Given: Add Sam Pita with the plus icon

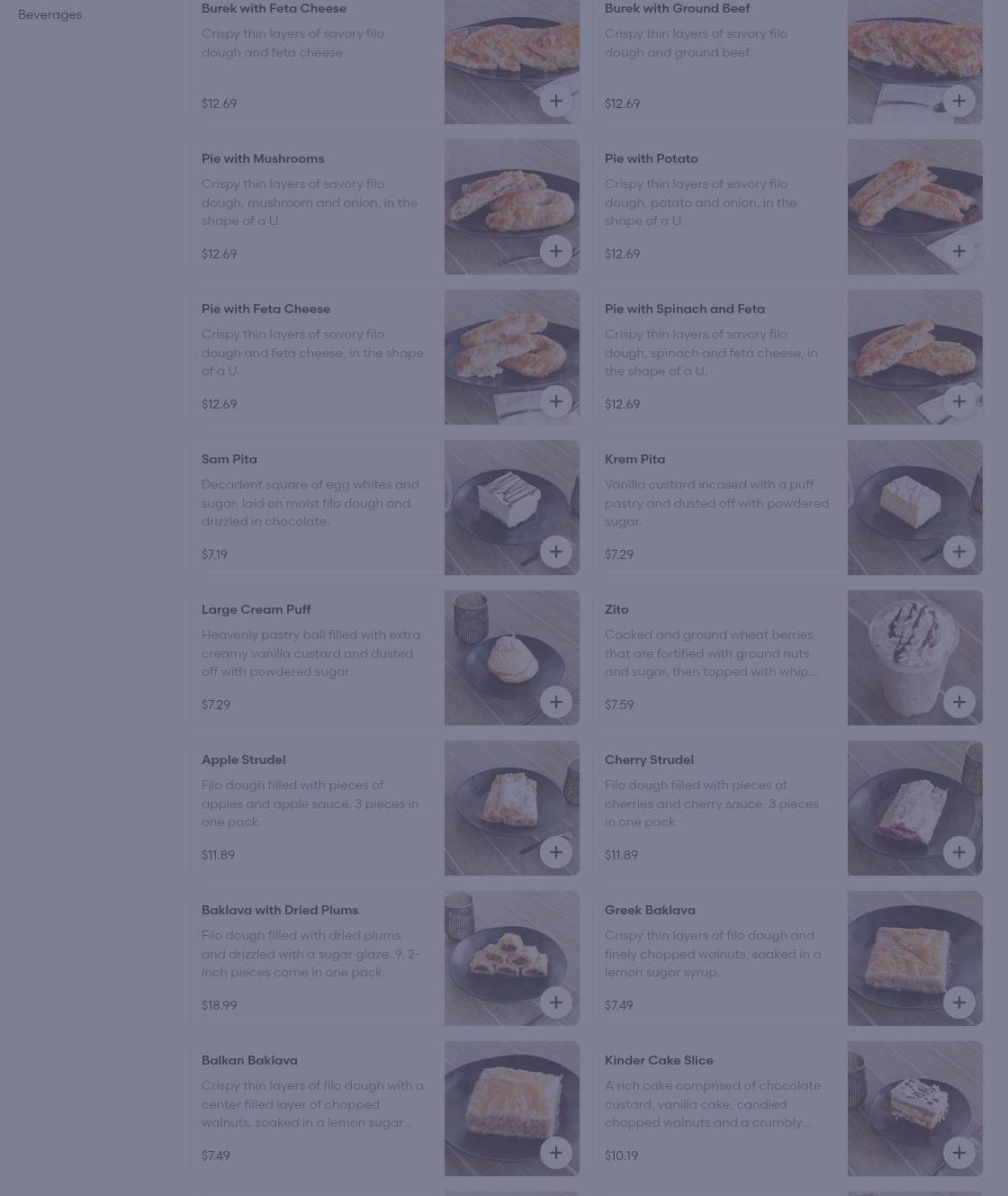Looking at the screenshot, I should (x=556, y=552).
